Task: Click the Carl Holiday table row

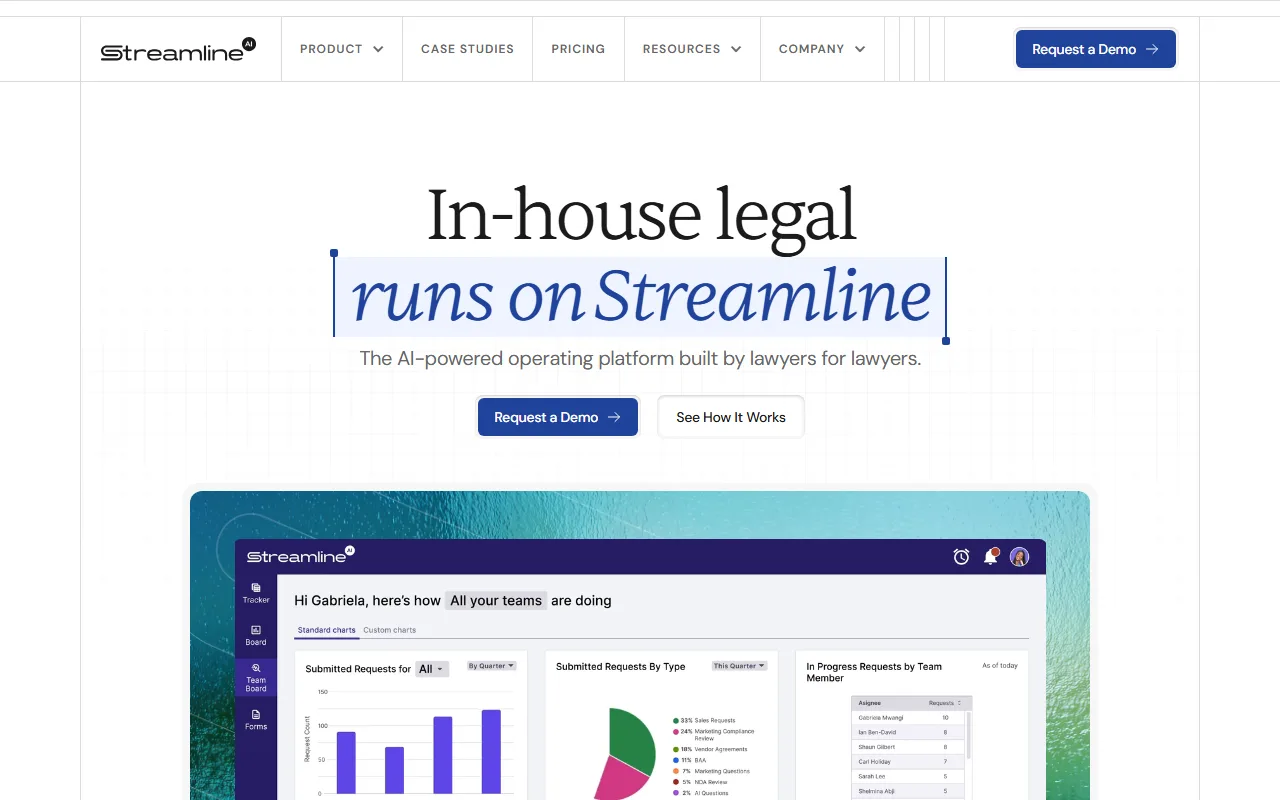Action: [x=908, y=762]
